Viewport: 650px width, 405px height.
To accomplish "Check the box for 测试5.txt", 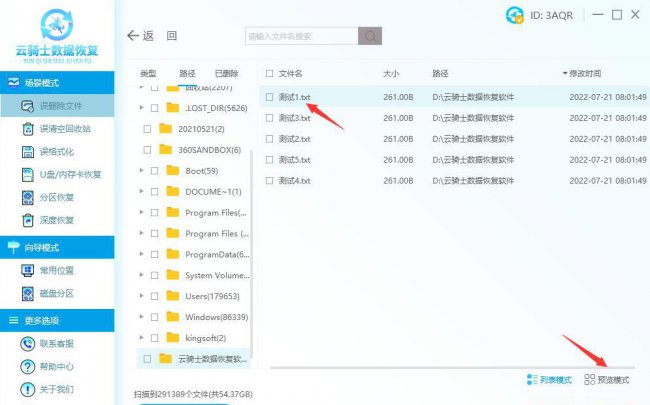I will (x=269, y=160).
